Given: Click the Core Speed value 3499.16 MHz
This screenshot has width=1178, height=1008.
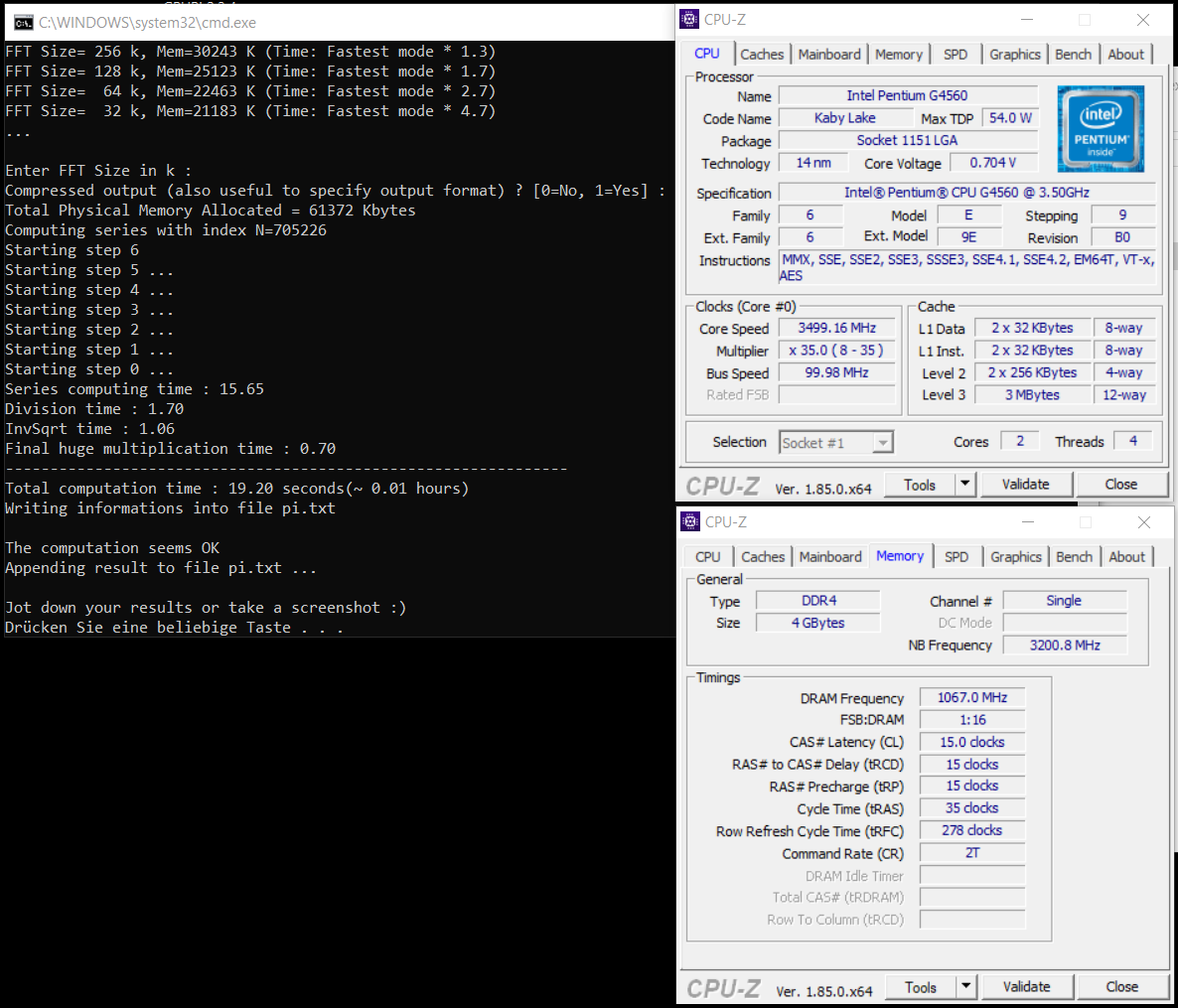Looking at the screenshot, I should [x=837, y=329].
